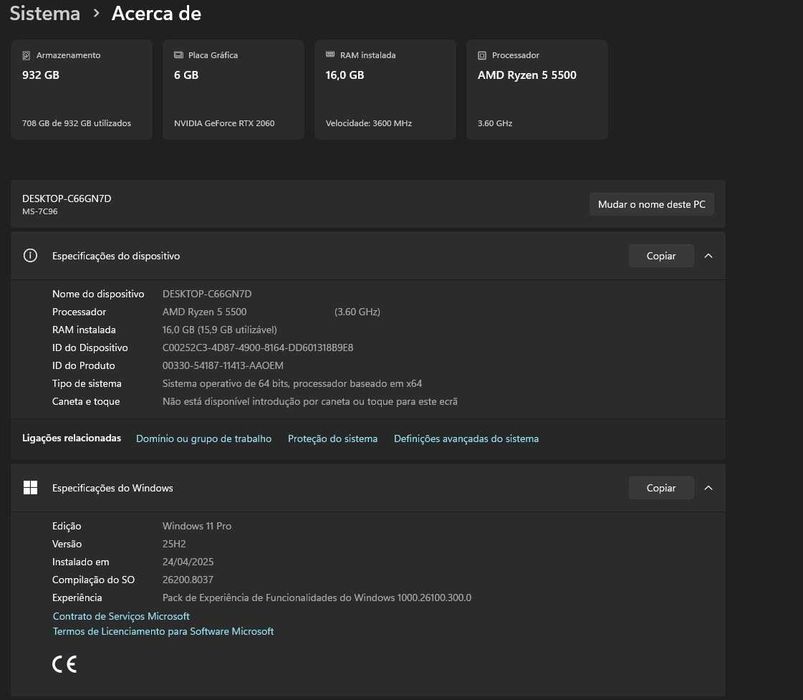This screenshot has width=803, height=700.
Task: Click the Ligações relacionadas label
Action: coord(72,438)
